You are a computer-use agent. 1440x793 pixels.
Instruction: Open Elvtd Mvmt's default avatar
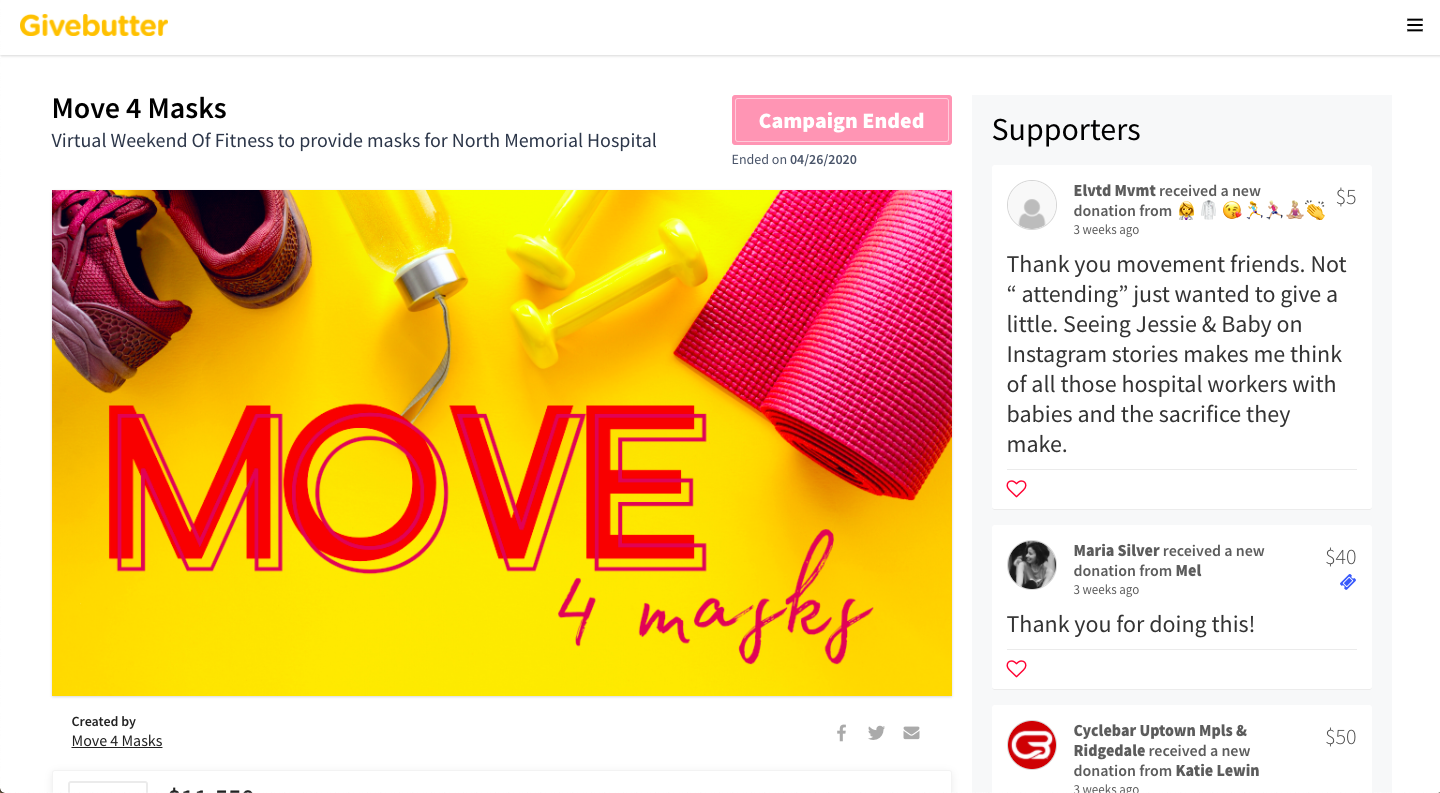pyautogui.click(x=1032, y=206)
